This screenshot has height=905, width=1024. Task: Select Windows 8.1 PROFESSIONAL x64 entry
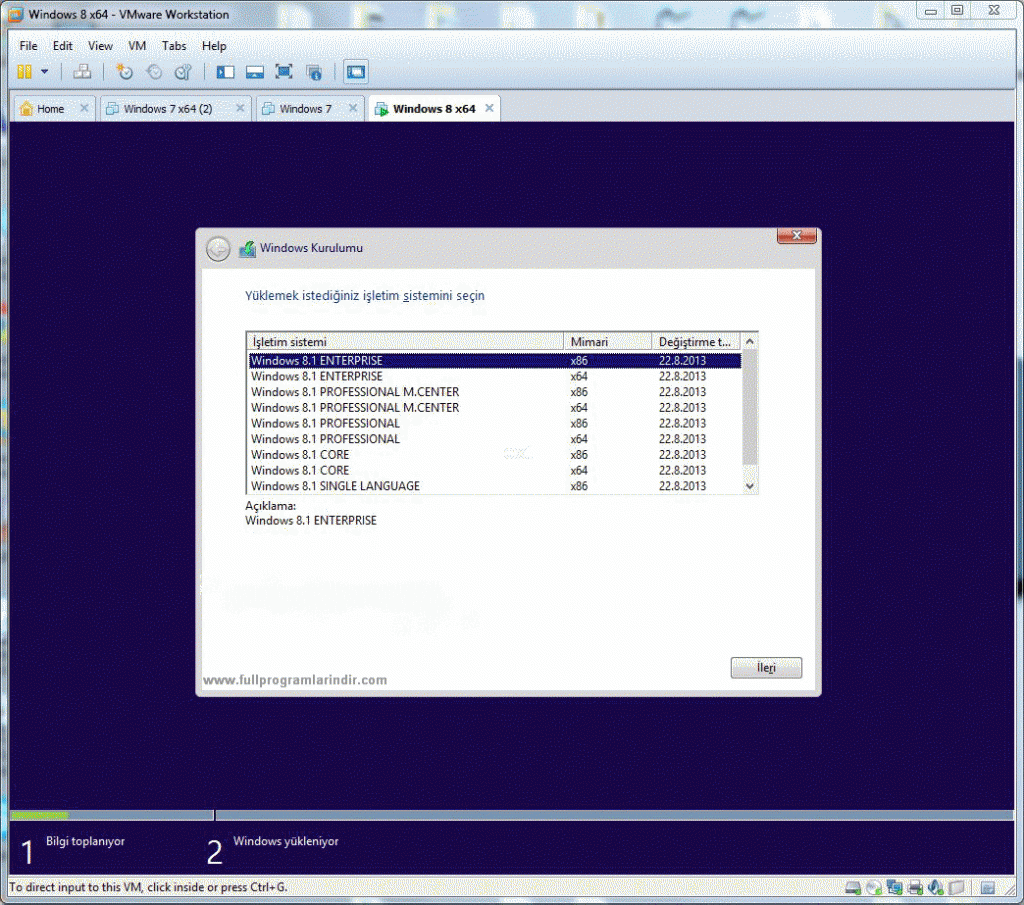[x=325, y=439]
